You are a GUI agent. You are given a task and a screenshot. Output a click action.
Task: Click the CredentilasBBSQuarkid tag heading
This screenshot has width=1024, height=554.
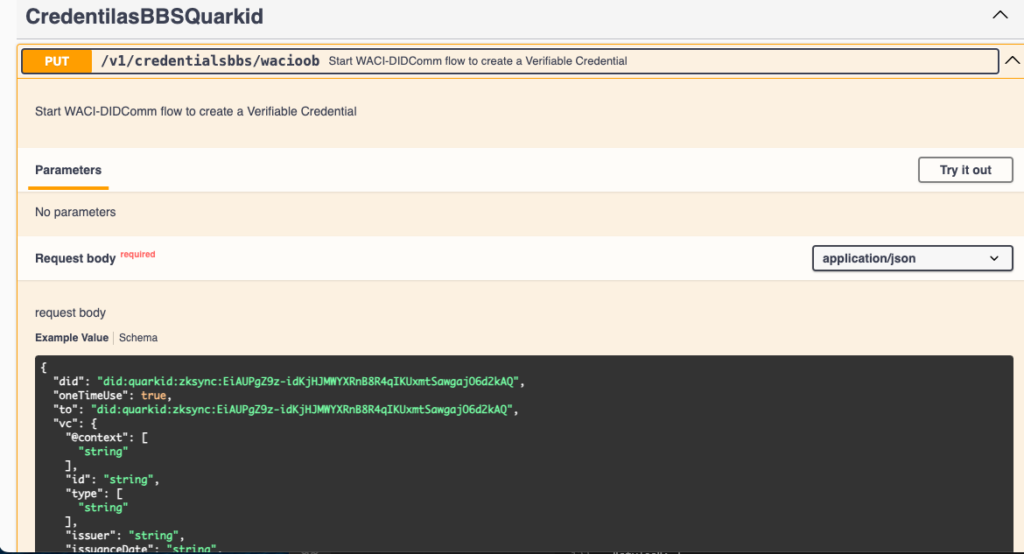[x=144, y=17]
